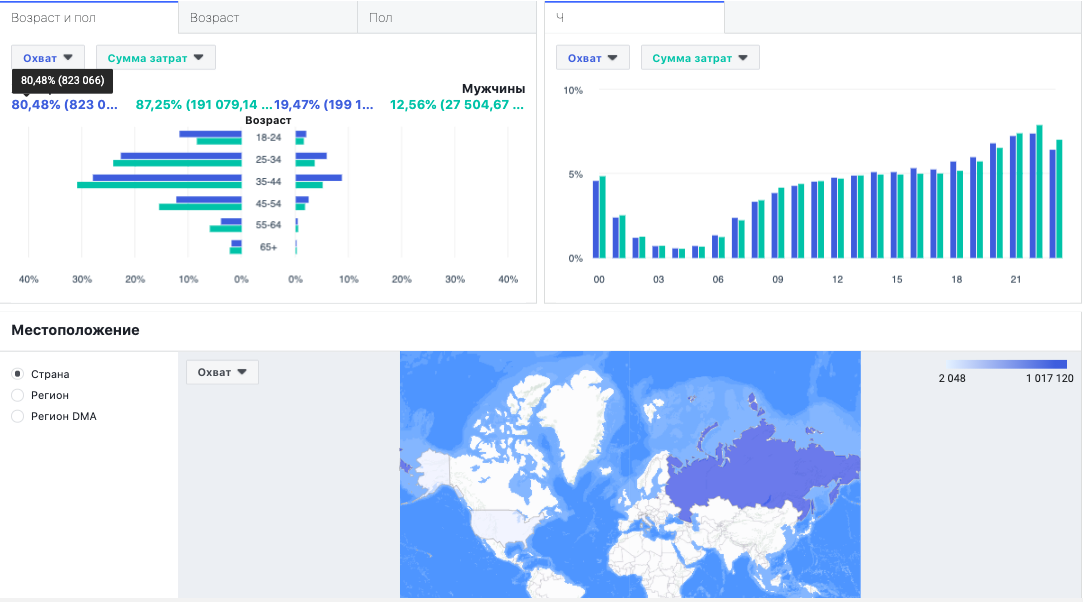Expand Охват dropdown above hourly chart

pyautogui.click(x=593, y=57)
